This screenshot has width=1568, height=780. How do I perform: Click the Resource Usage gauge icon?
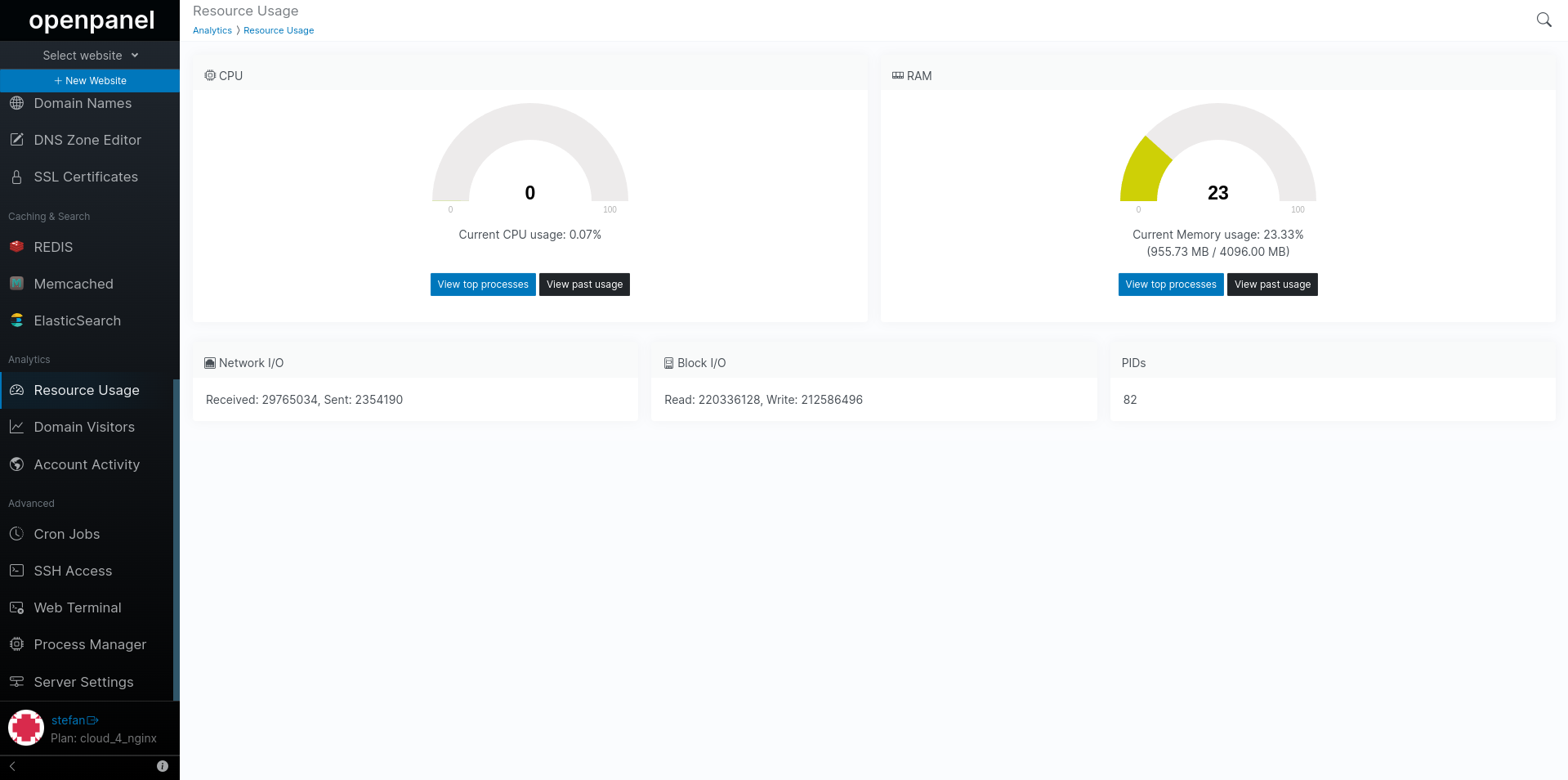[x=16, y=390]
